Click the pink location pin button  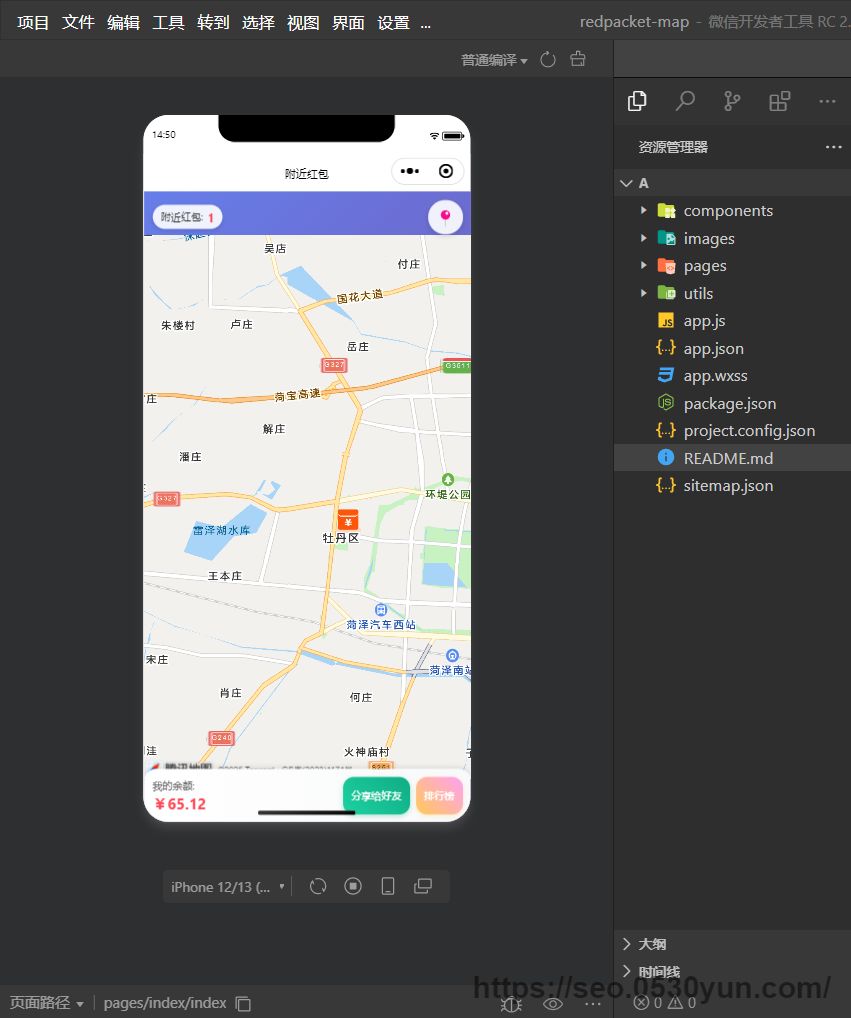tap(445, 217)
